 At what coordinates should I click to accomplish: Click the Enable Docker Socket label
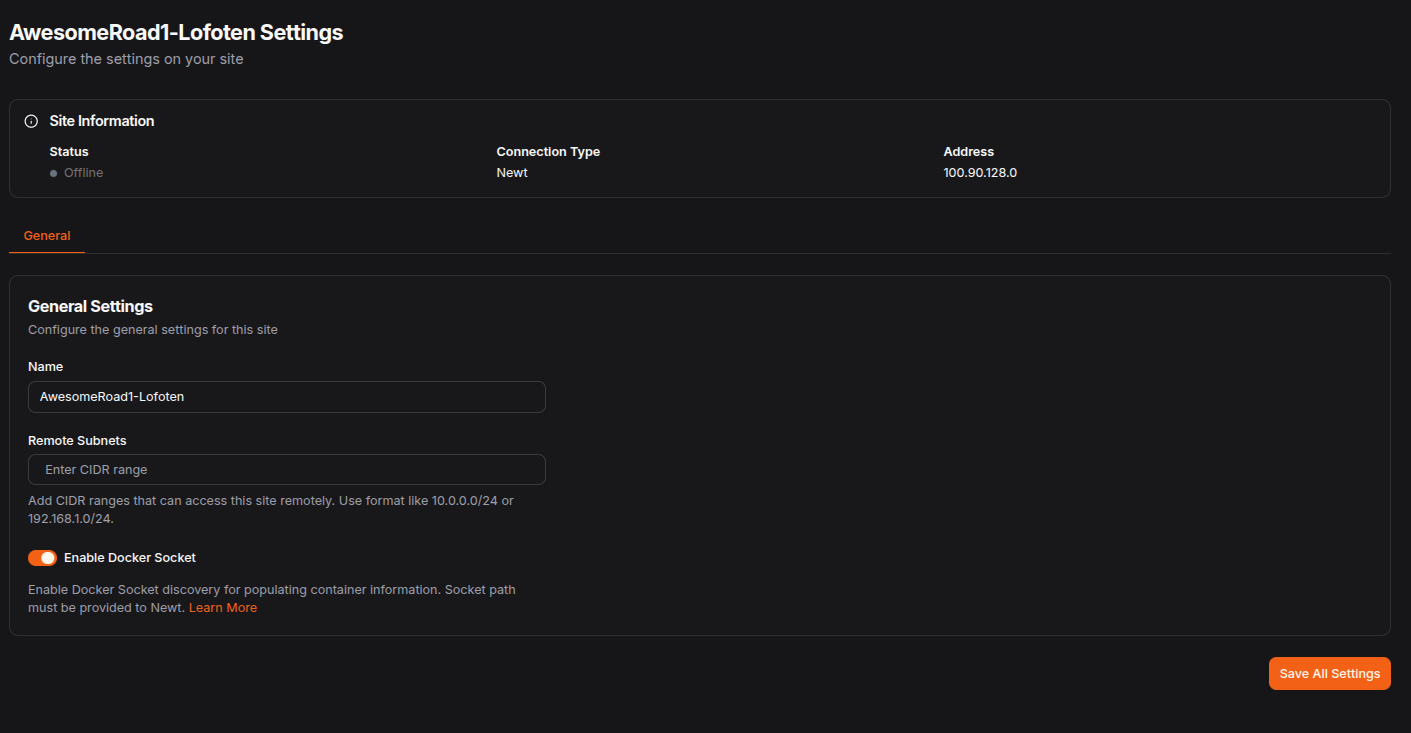point(130,558)
